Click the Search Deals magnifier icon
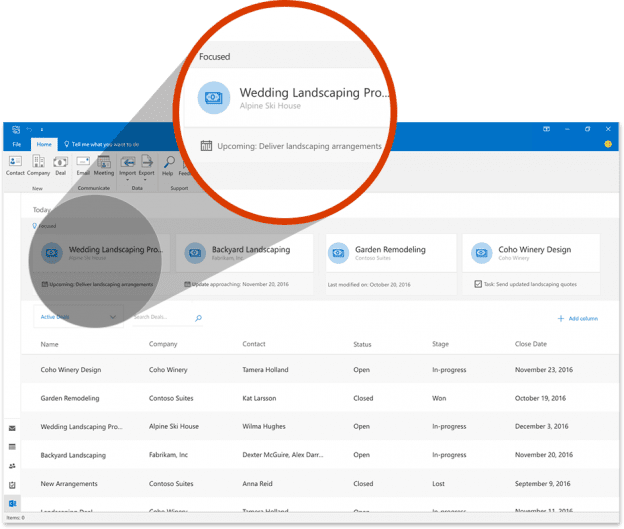The width and height of the screenshot is (624, 529). tap(198, 318)
